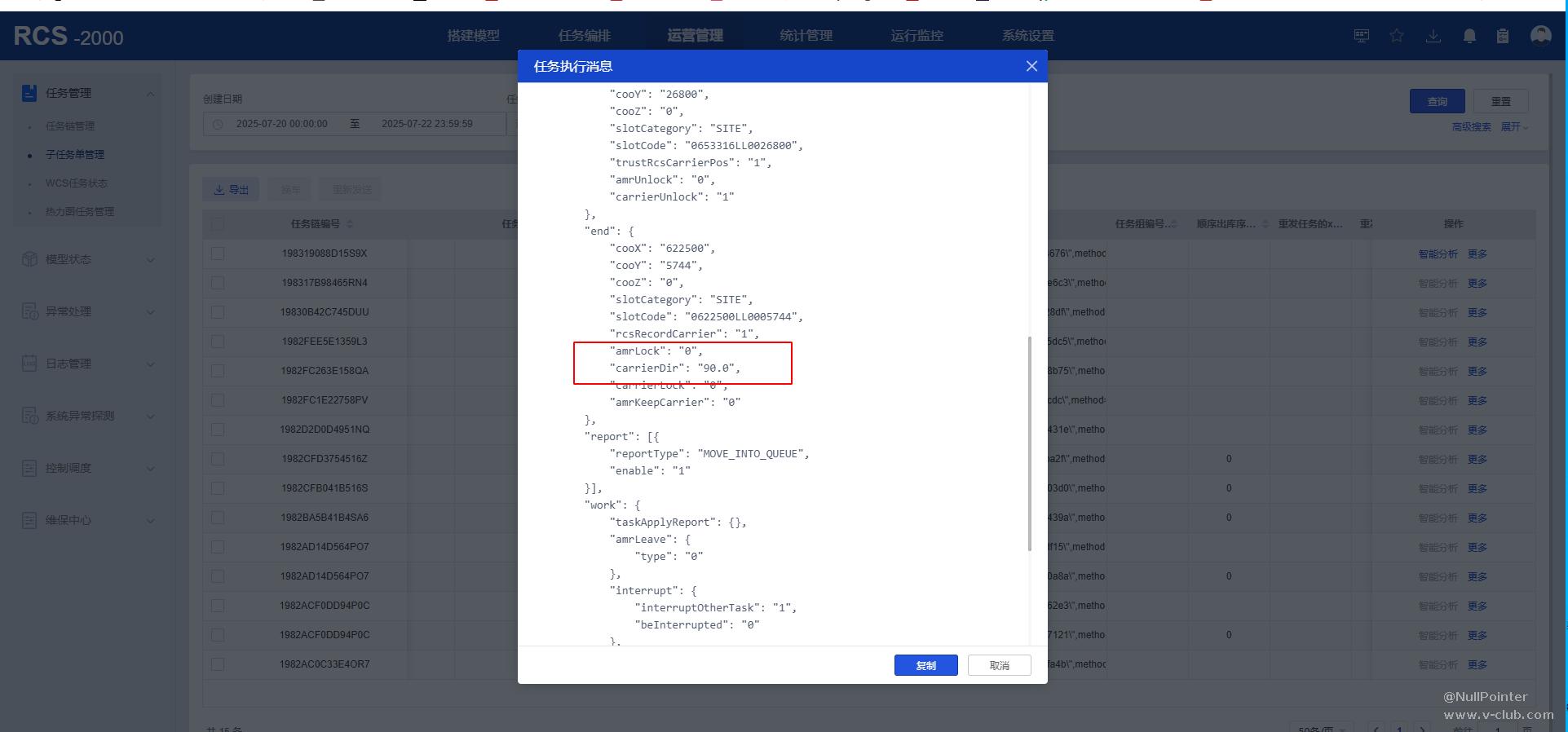Click the notification bell icon

[1469, 36]
